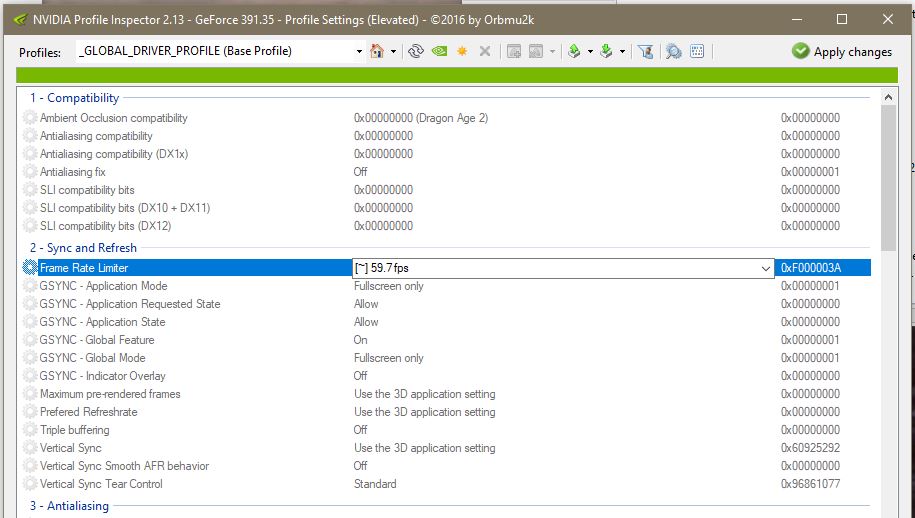Open the export profiles dropdown arrow
Screen dimensions: 915x518
coord(590,52)
